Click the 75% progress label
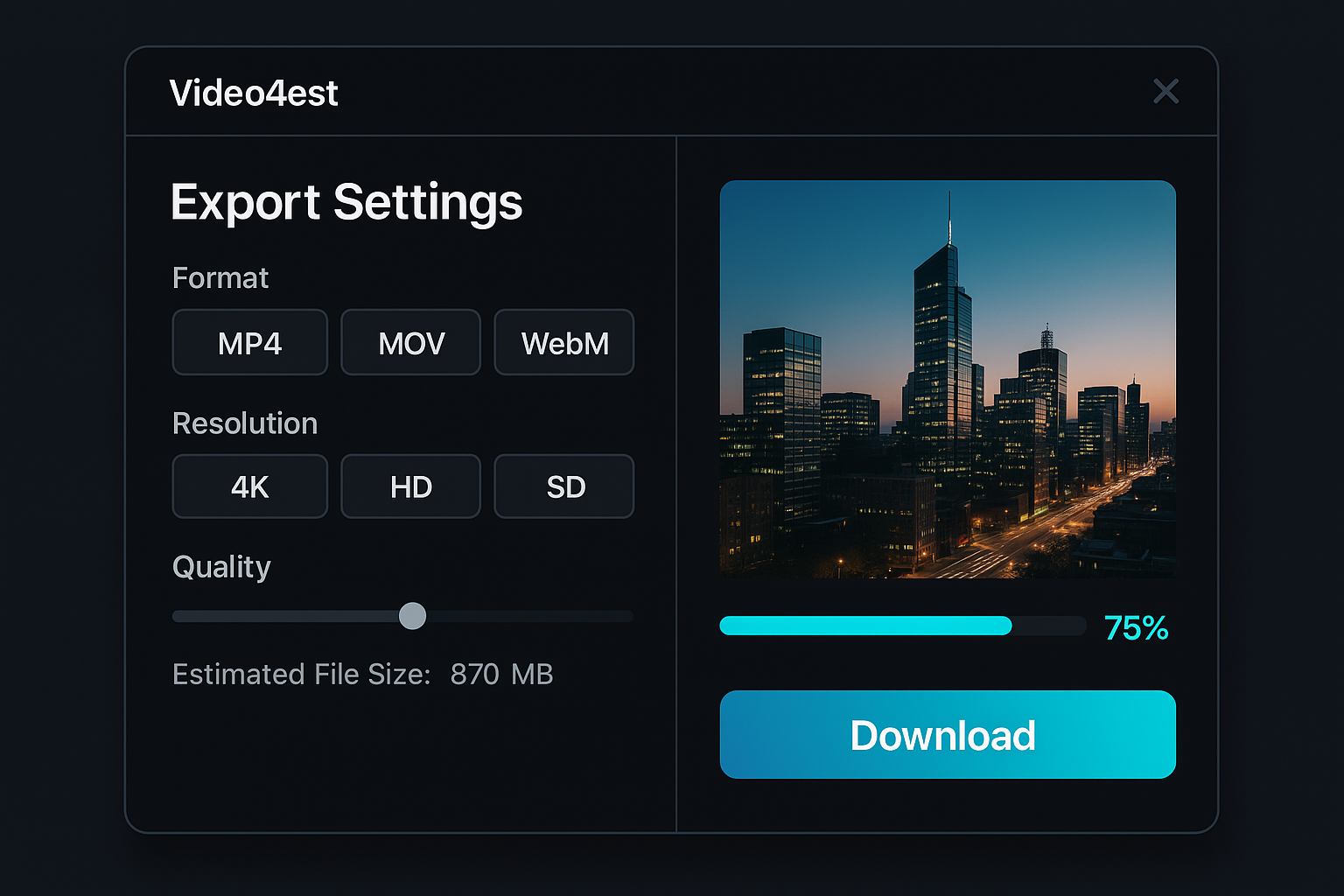The image size is (1344, 896). pyautogui.click(x=1135, y=626)
